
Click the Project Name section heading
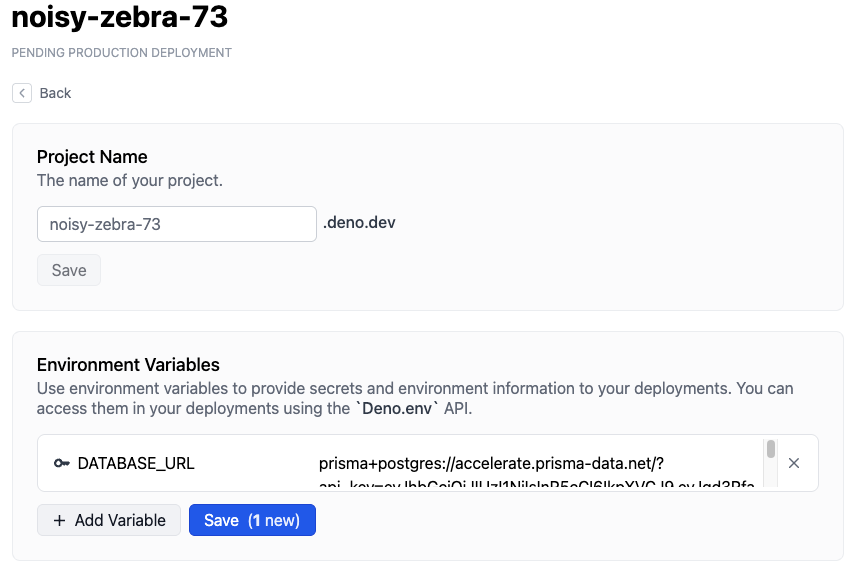(92, 157)
